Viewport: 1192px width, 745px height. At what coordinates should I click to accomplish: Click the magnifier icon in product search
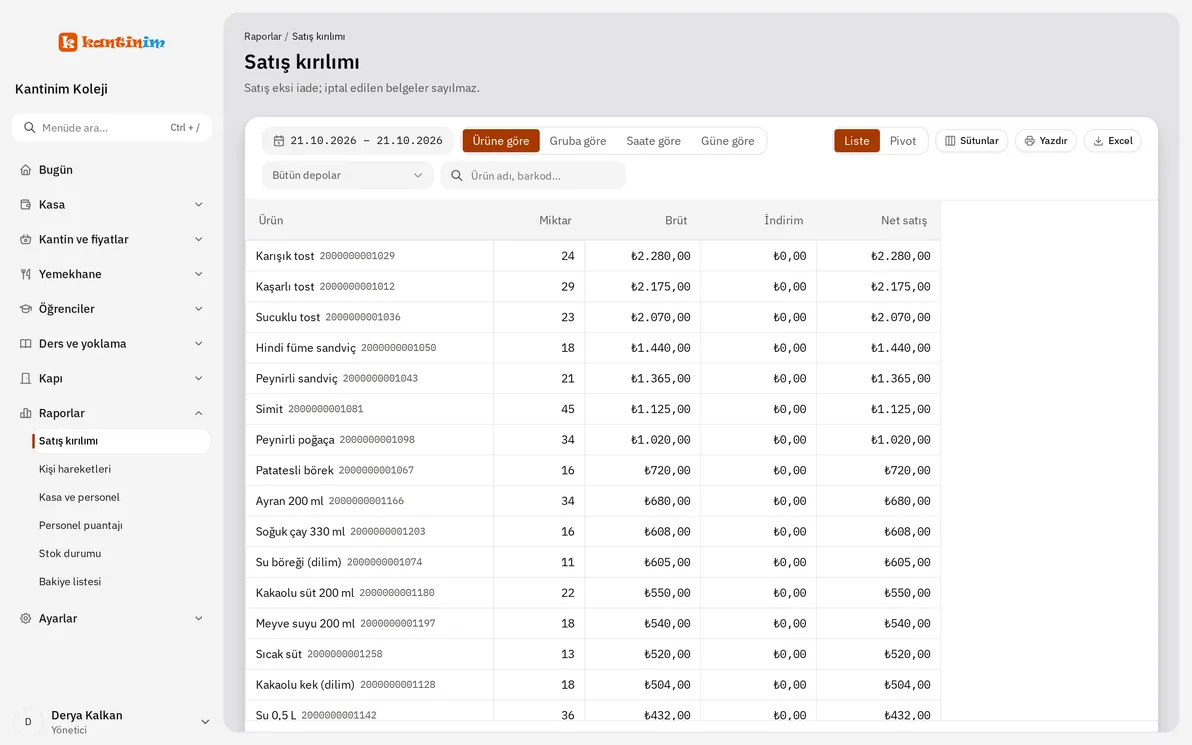point(457,176)
